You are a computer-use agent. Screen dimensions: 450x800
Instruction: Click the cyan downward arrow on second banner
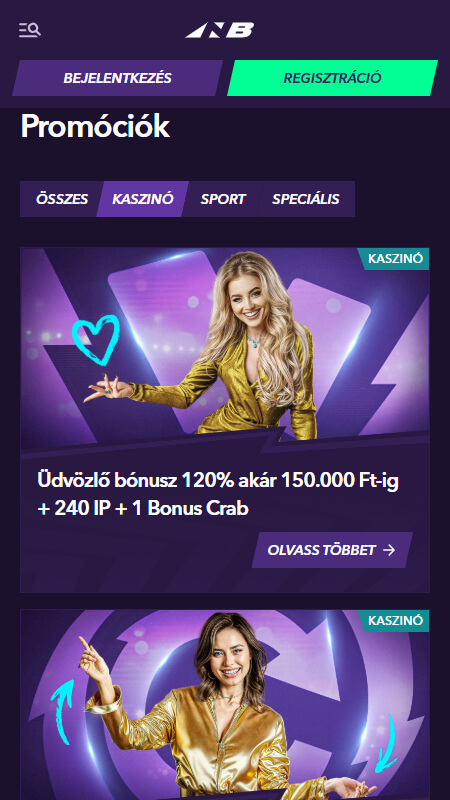386,743
